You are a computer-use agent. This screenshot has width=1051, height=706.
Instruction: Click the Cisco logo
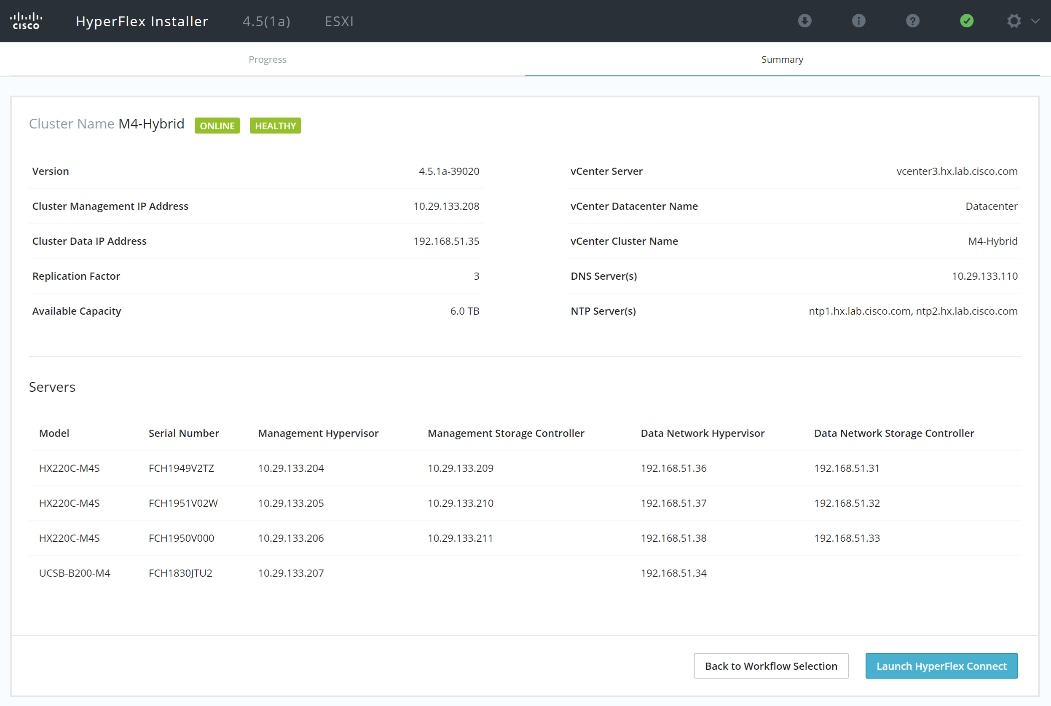[x=26, y=21]
